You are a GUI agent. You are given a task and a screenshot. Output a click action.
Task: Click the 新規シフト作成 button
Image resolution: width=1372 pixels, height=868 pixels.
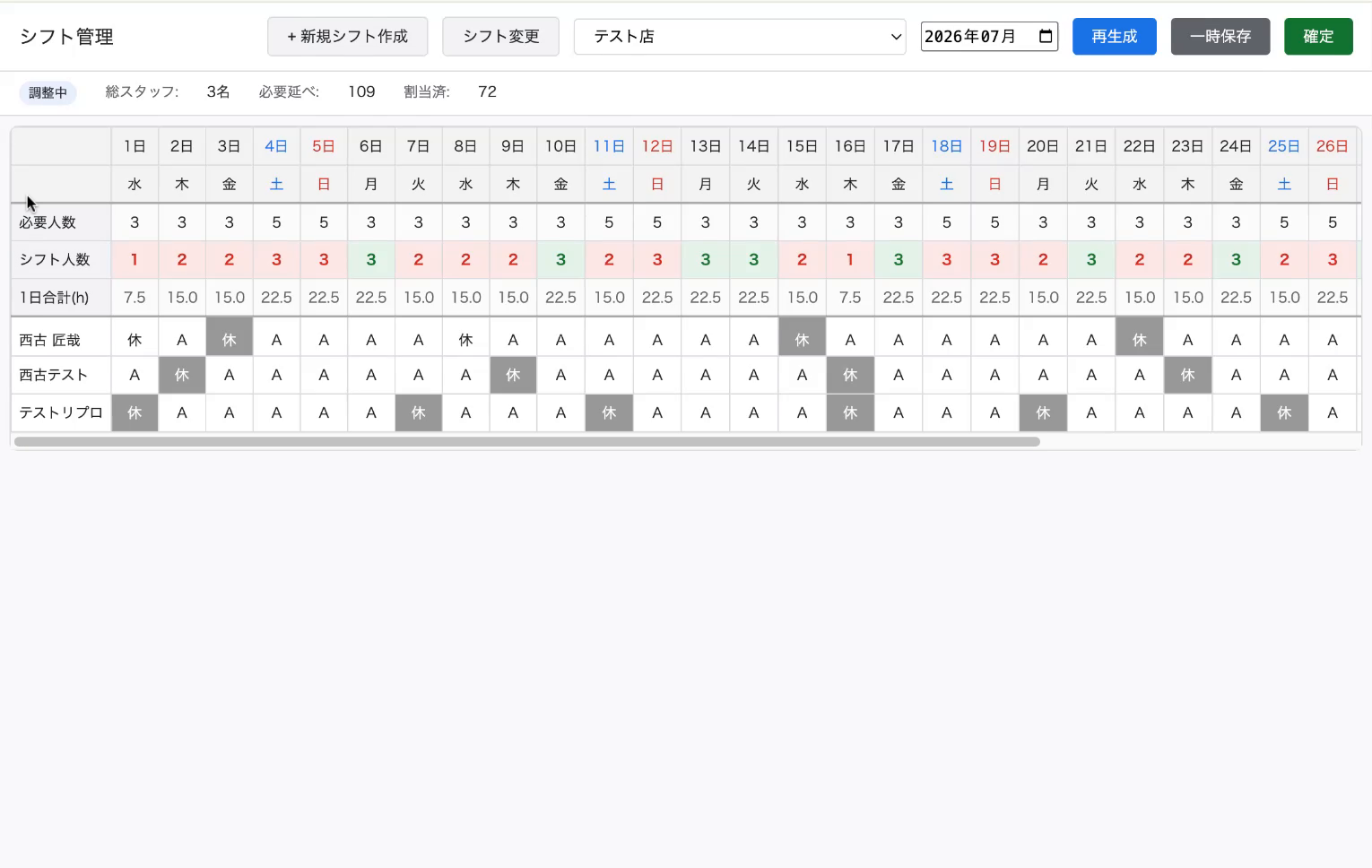[347, 37]
